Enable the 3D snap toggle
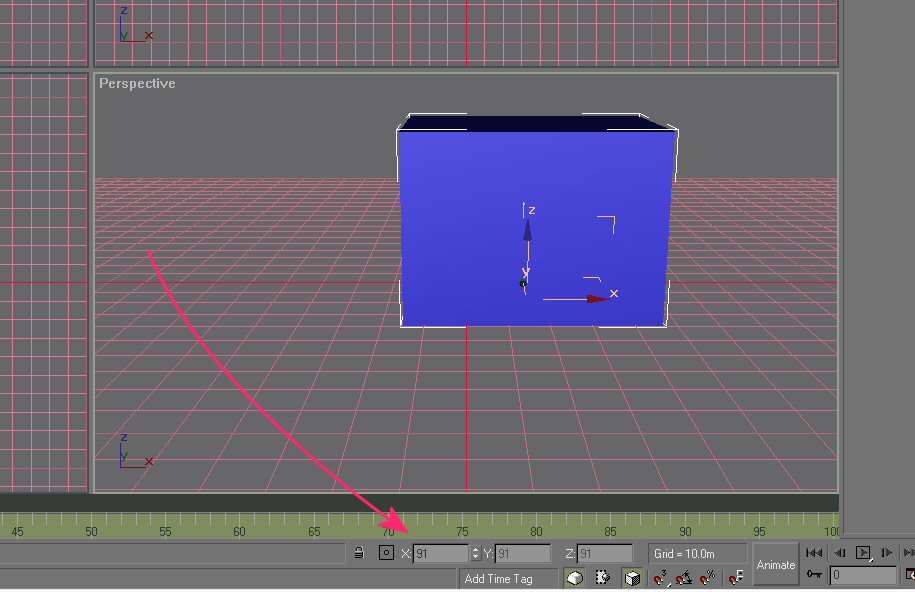915x592 pixels. pos(661,577)
